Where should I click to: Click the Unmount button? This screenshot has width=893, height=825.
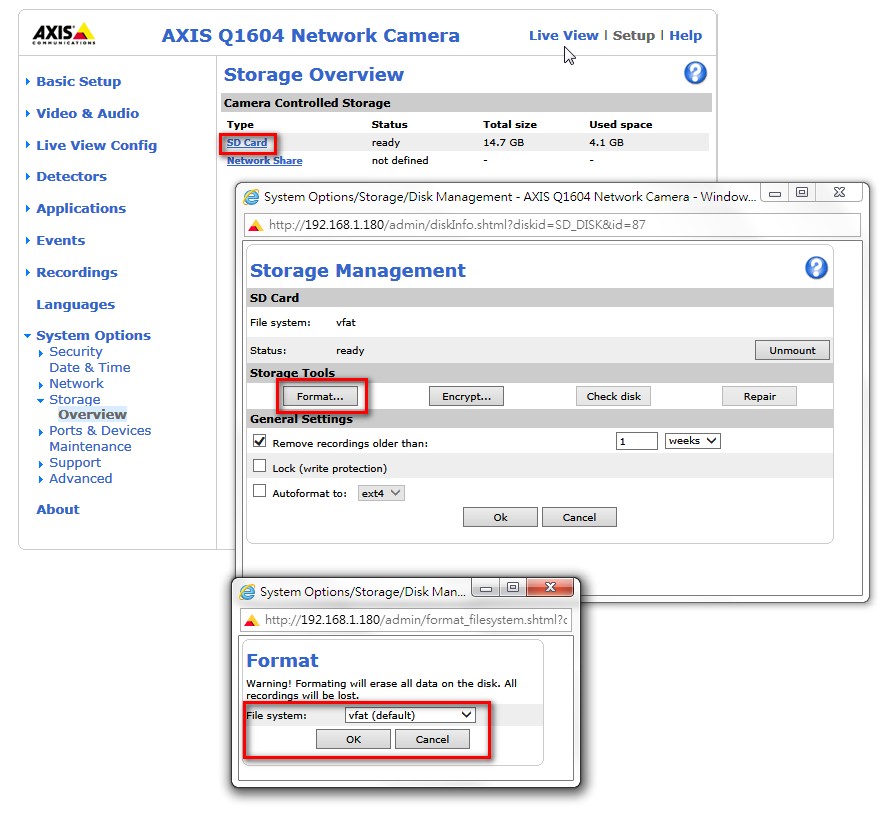[x=792, y=350]
